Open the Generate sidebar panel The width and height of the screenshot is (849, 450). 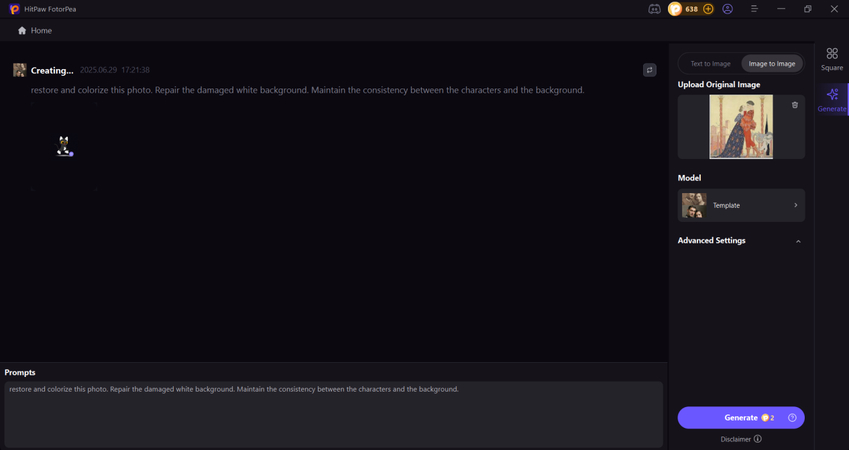point(832,100)
